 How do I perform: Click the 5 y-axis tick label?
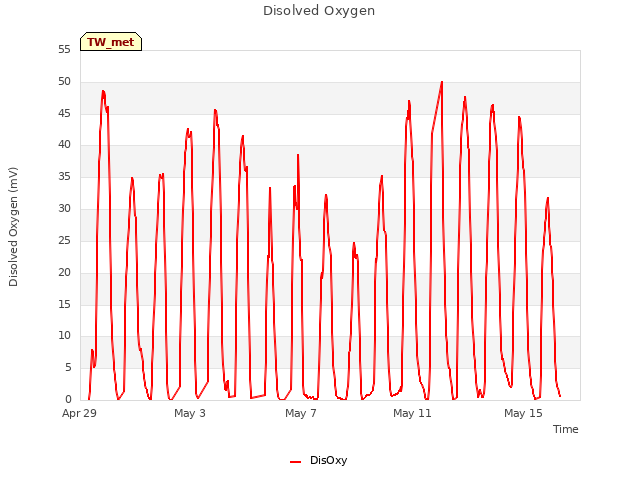(x=68, y=367)
